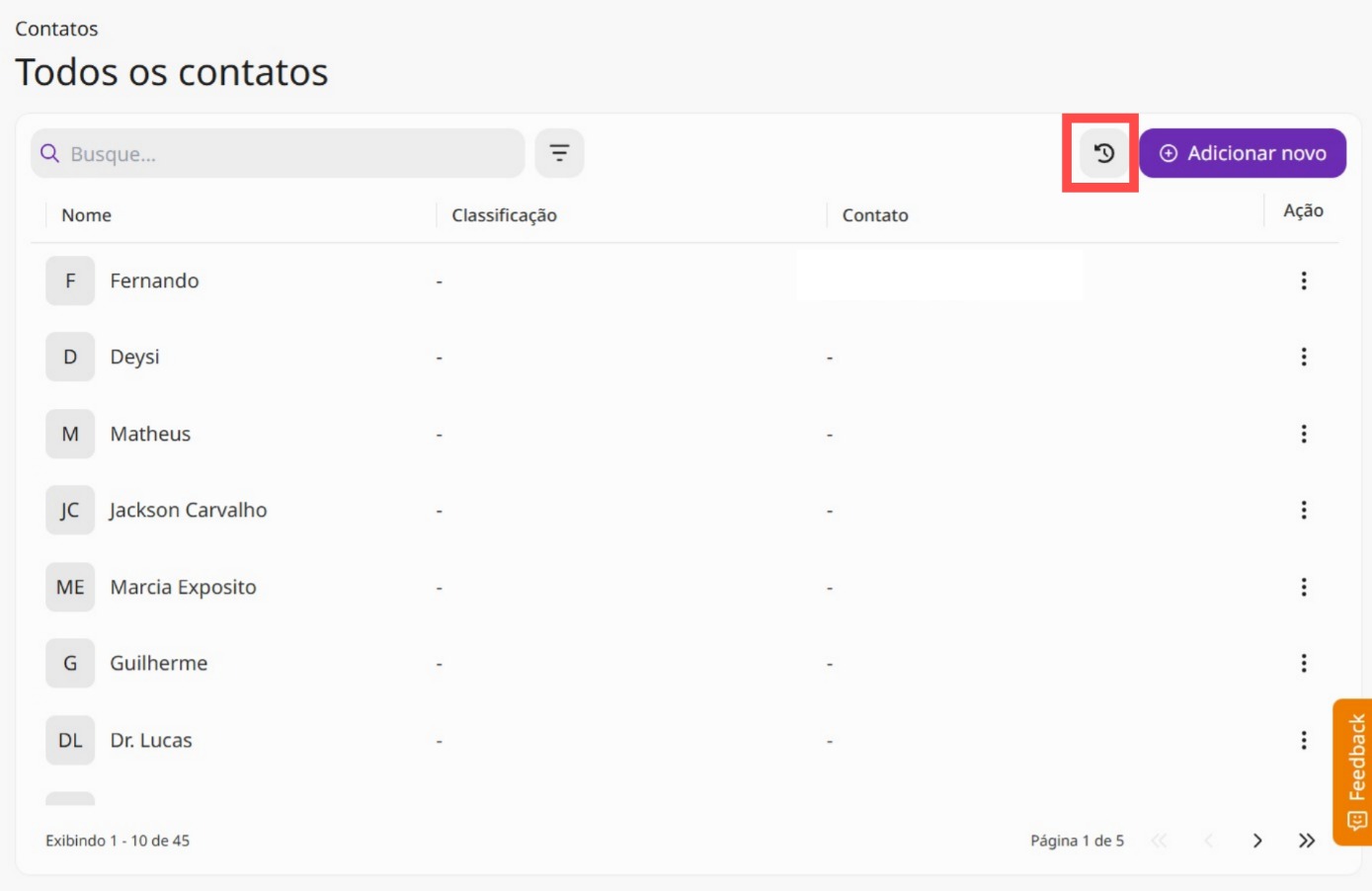Sort by Contato column header
Viewport: 1372px width, 891px height.
pyautogui.click(x=875, y=215)
